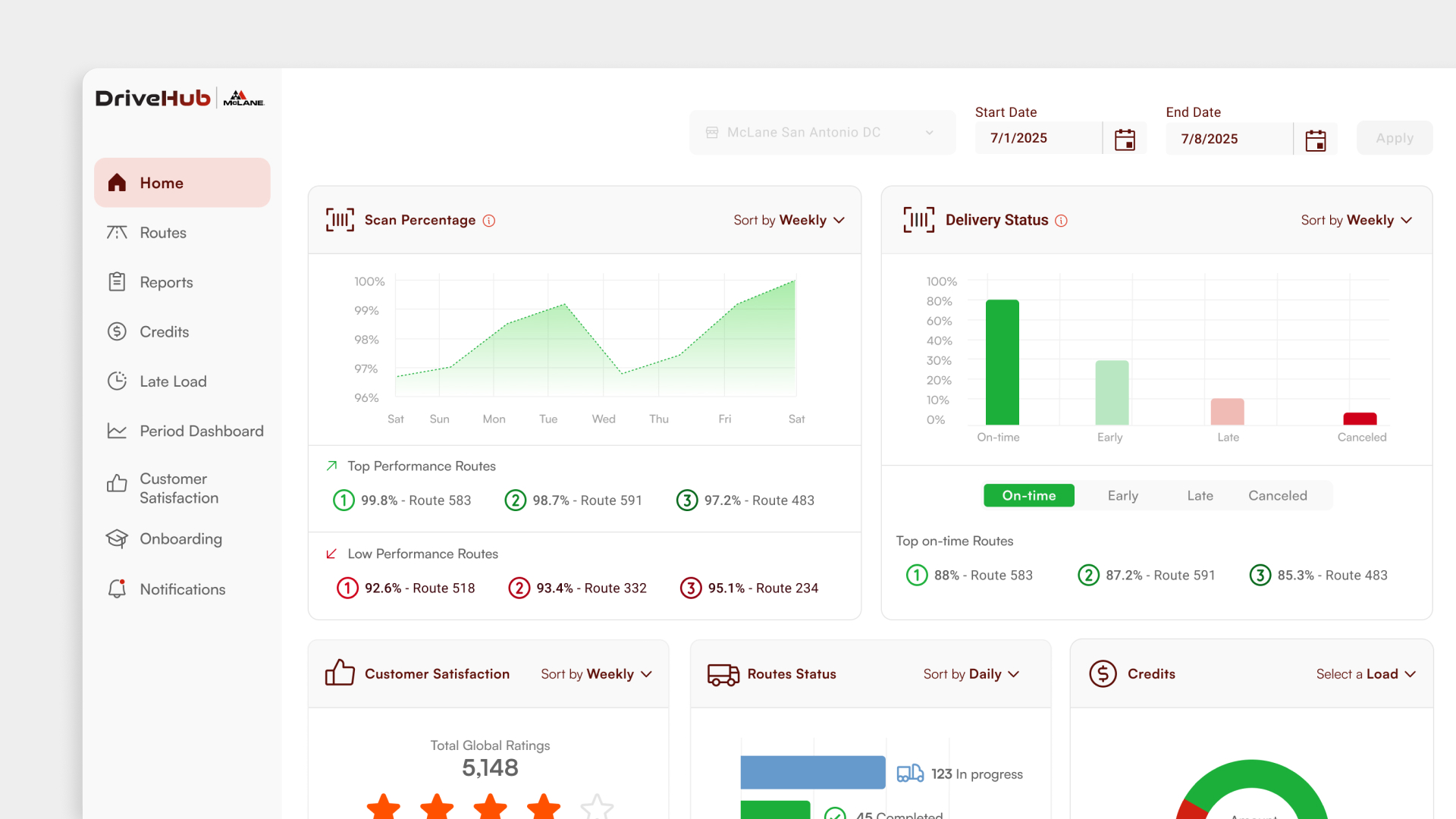Switch to Canceled delivery segment
Screen dimensions: 1456x819
[1278, 495]
